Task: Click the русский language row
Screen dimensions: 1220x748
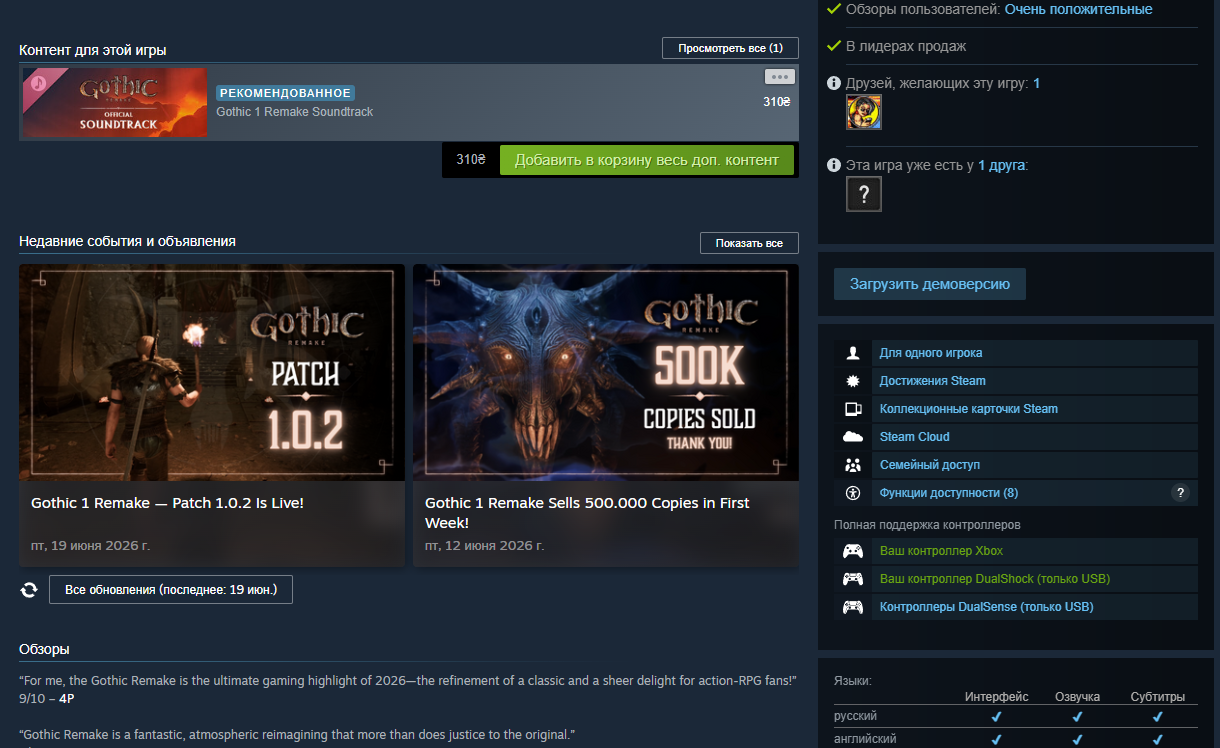Action: [1016, 717]
